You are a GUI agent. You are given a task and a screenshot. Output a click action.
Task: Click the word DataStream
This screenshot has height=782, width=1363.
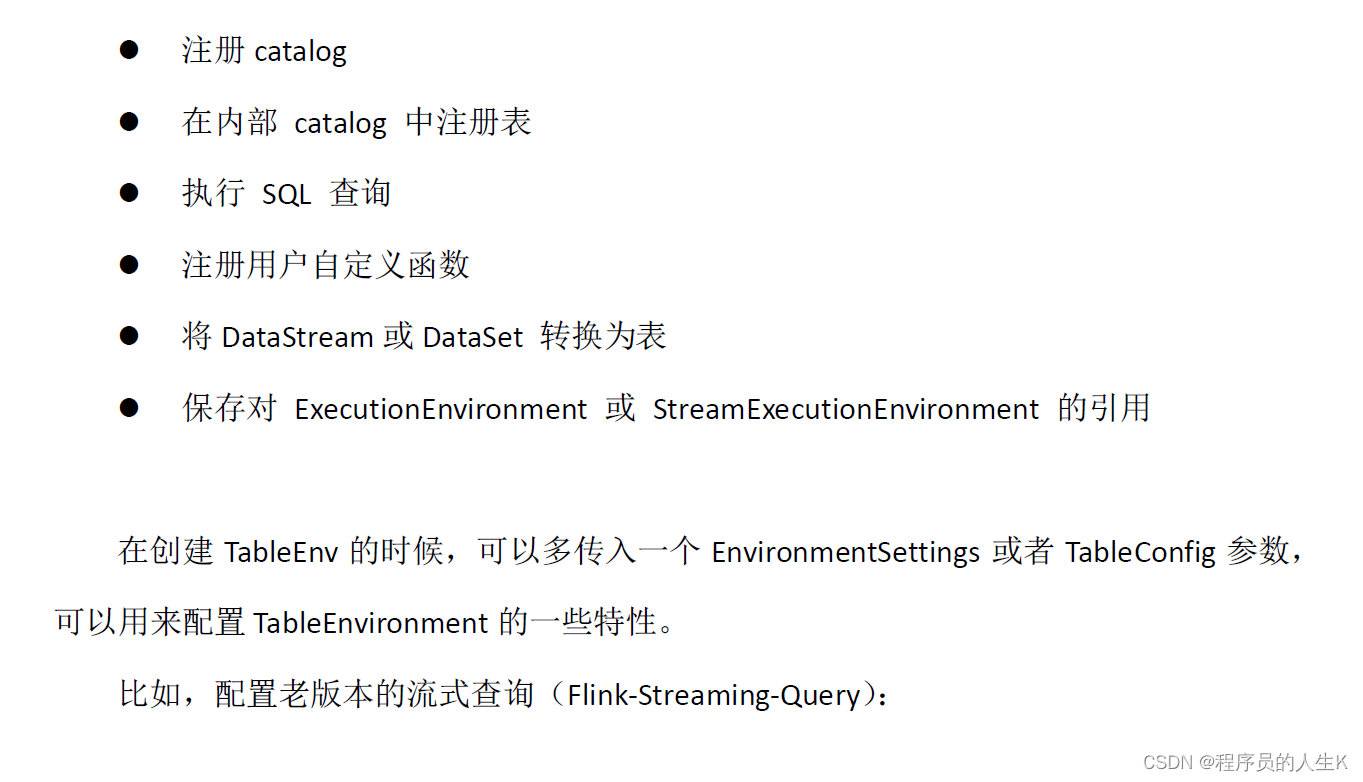coord(297,338)
